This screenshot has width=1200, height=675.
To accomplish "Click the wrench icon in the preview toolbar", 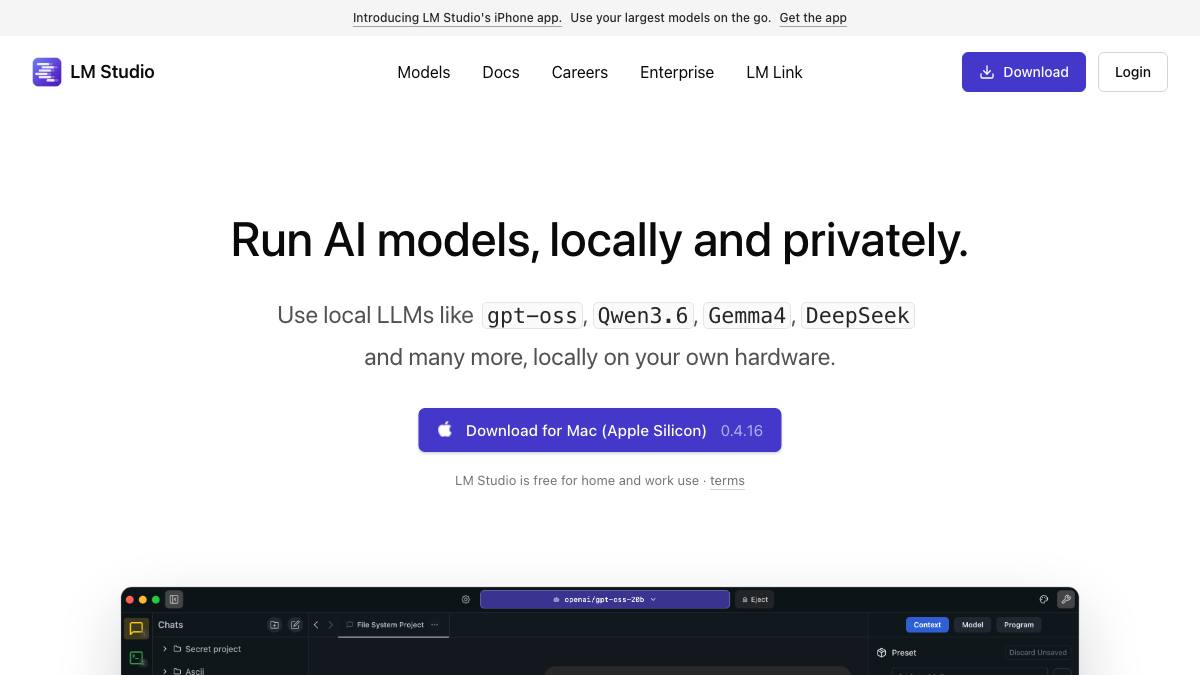I will click(1066, 600).
